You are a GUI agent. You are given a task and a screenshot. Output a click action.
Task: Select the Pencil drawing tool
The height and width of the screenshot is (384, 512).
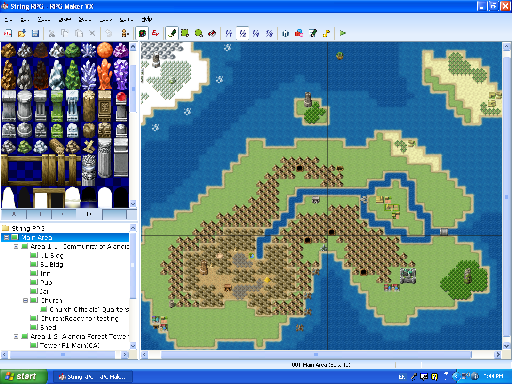pos(172,33)
